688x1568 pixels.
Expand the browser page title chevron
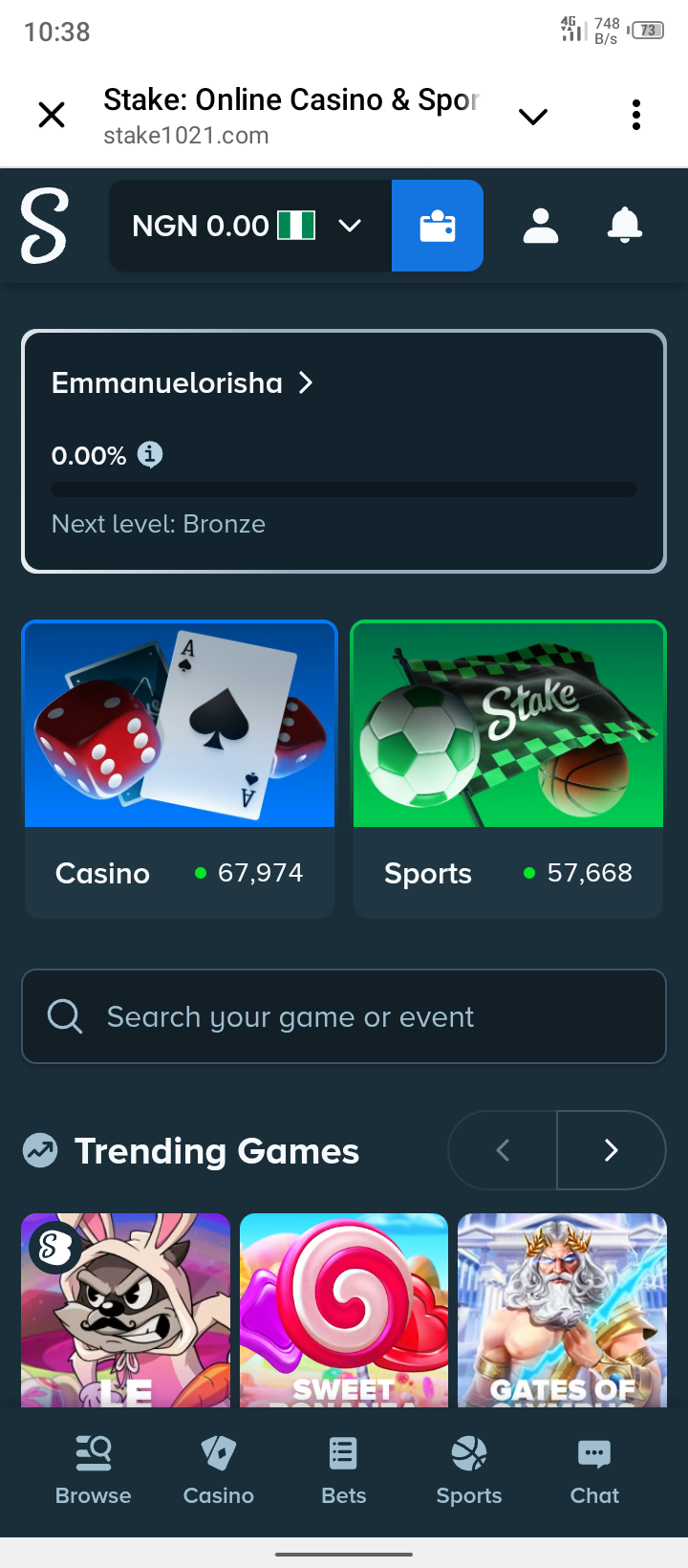(532, 117)
